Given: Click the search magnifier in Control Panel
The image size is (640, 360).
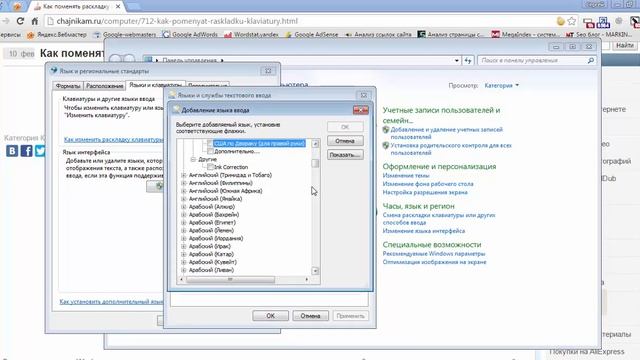Looking at the screenshot, I should (x=591, y=60).
